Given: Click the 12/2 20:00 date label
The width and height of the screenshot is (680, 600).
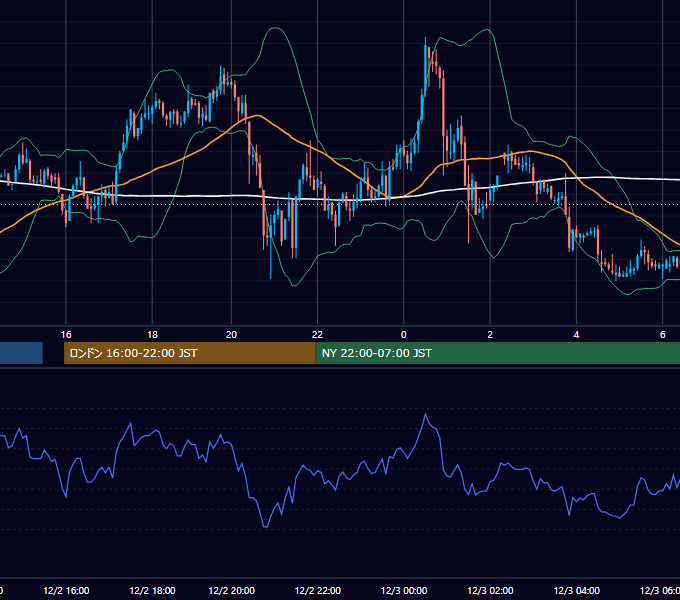Looking at the screenshot, I should pos(232,590).
